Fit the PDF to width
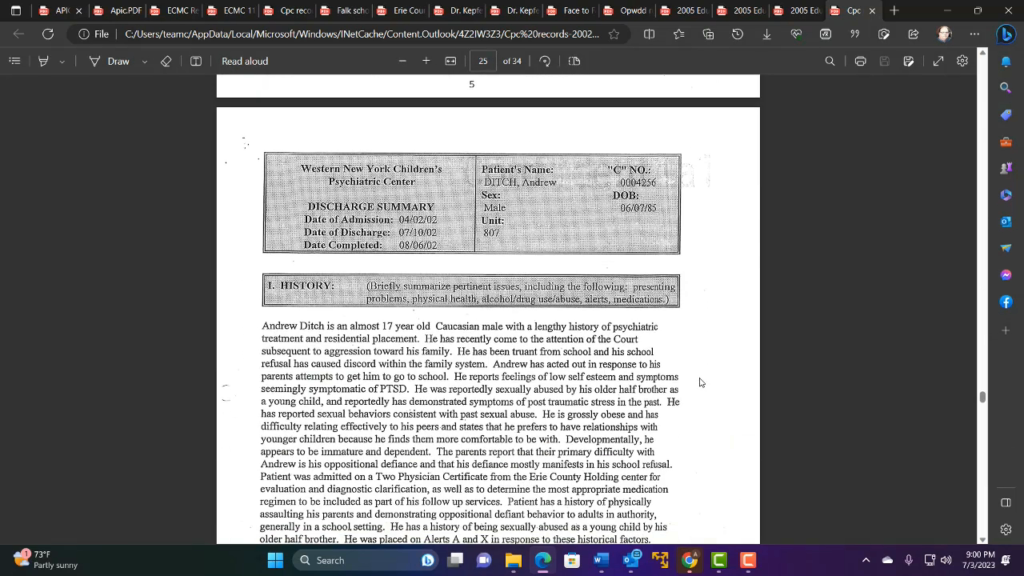The image size is (1024, 576). (x=451, y=61)
